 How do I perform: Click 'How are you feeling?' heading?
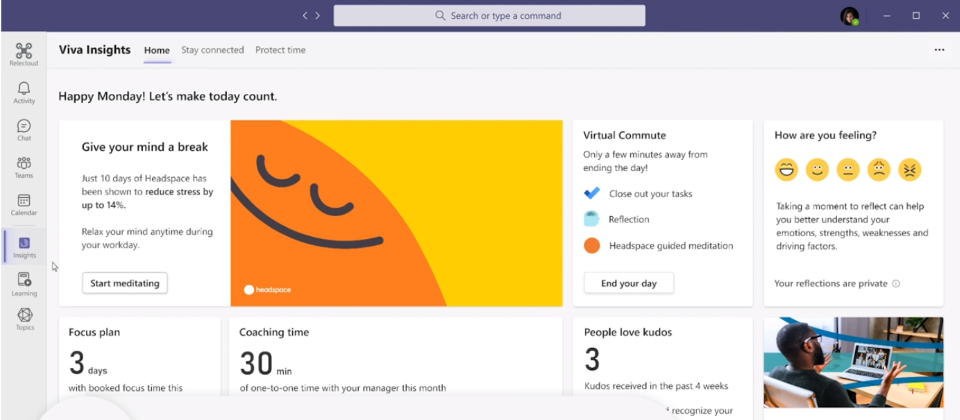point(825,135)
